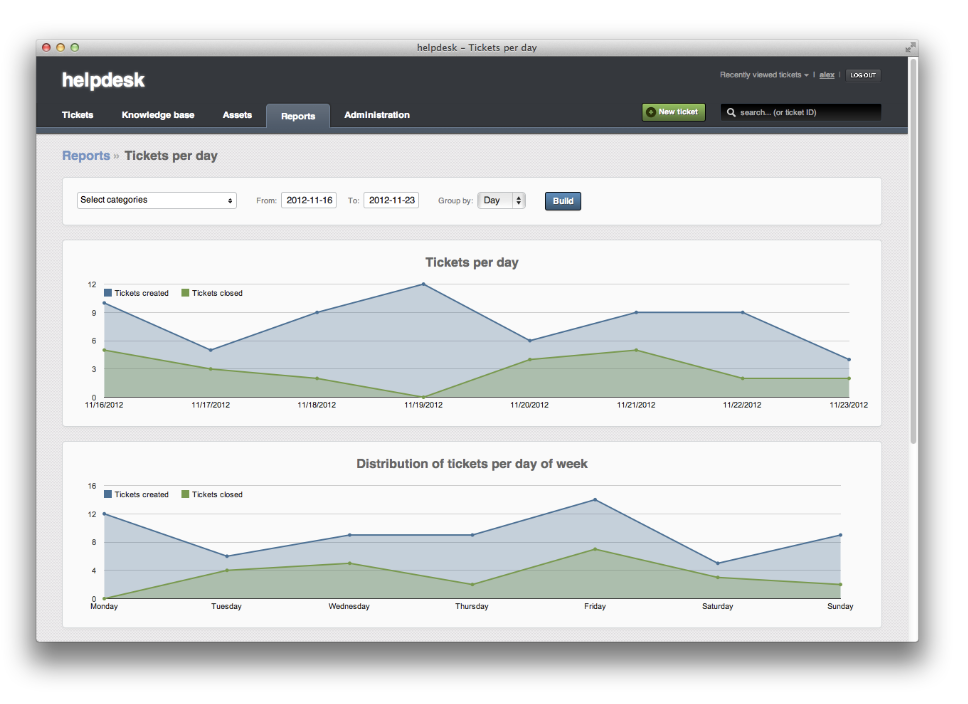
Task: Click inside the From date field
Action: pyautogui.click(x=308, y=199)
